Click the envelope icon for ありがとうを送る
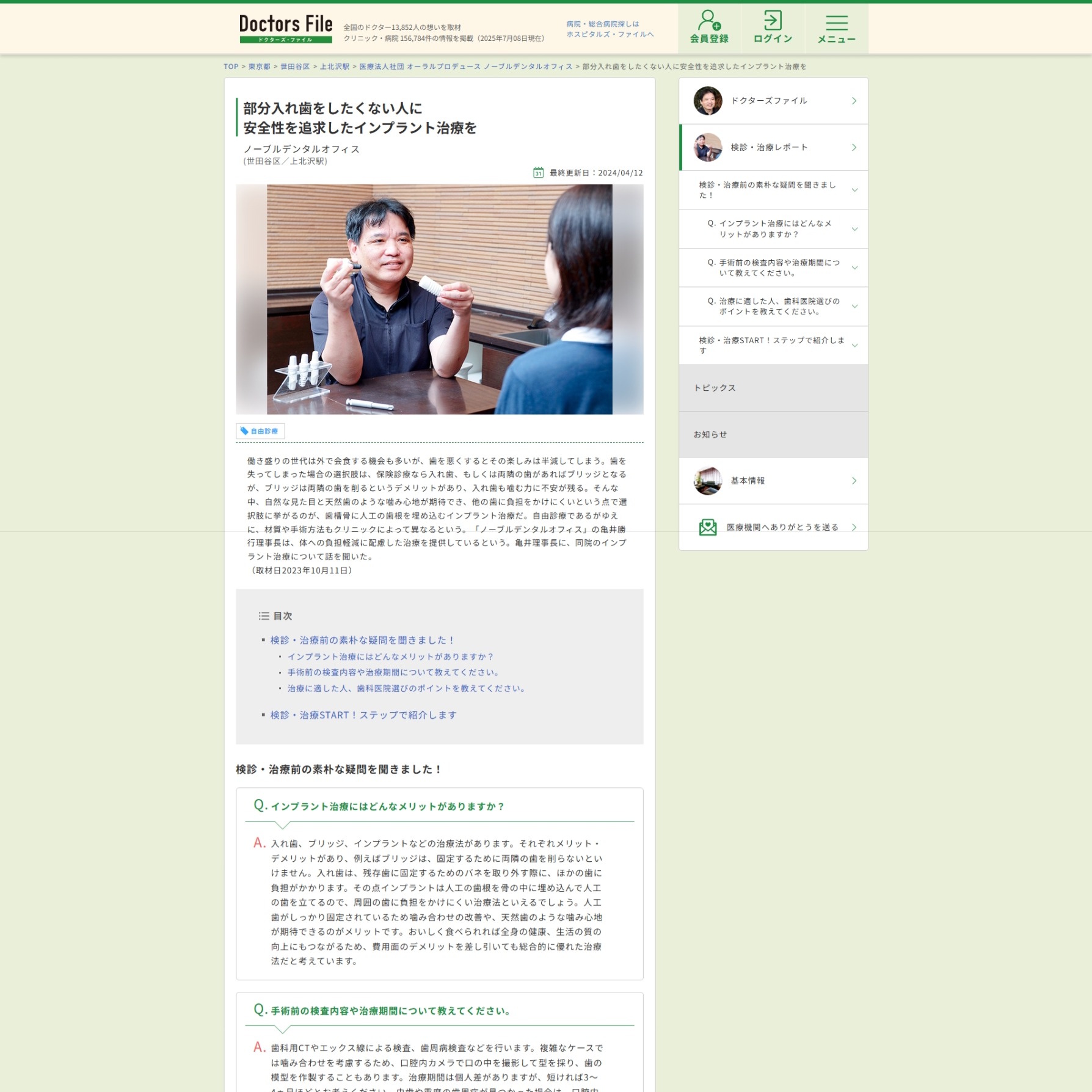This screenshot has height=1092, width=1092. 708,527
